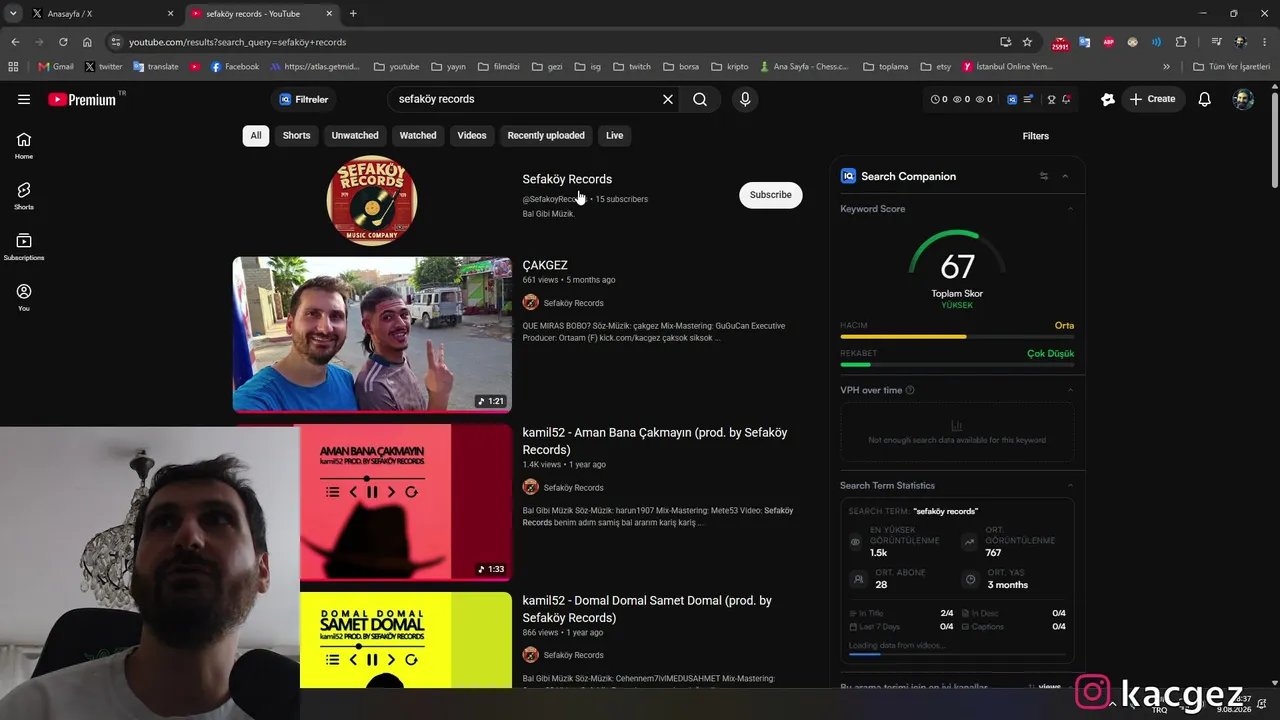Open the Tüm Yer İşaretleri bookmarks folder

click(x=1231, y=67)
